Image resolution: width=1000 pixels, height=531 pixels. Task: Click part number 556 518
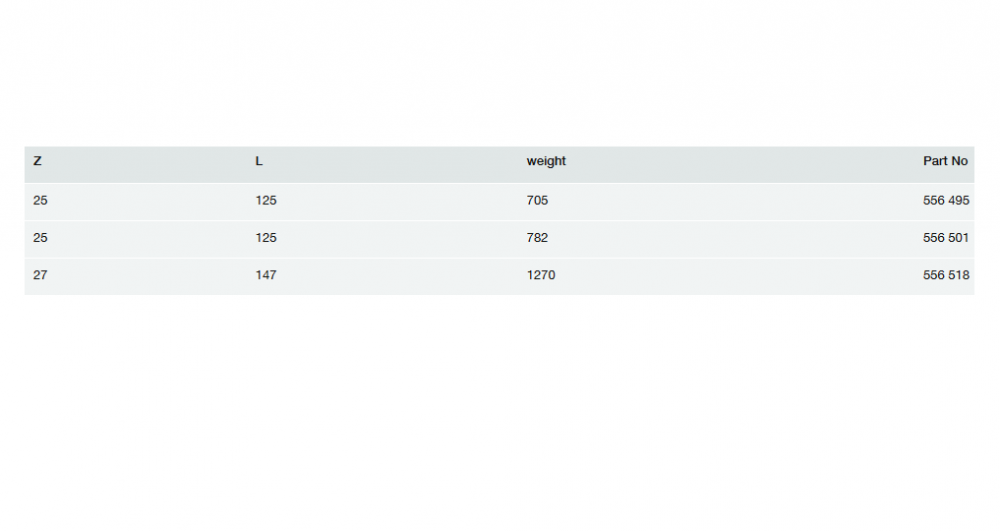[946, 275]
